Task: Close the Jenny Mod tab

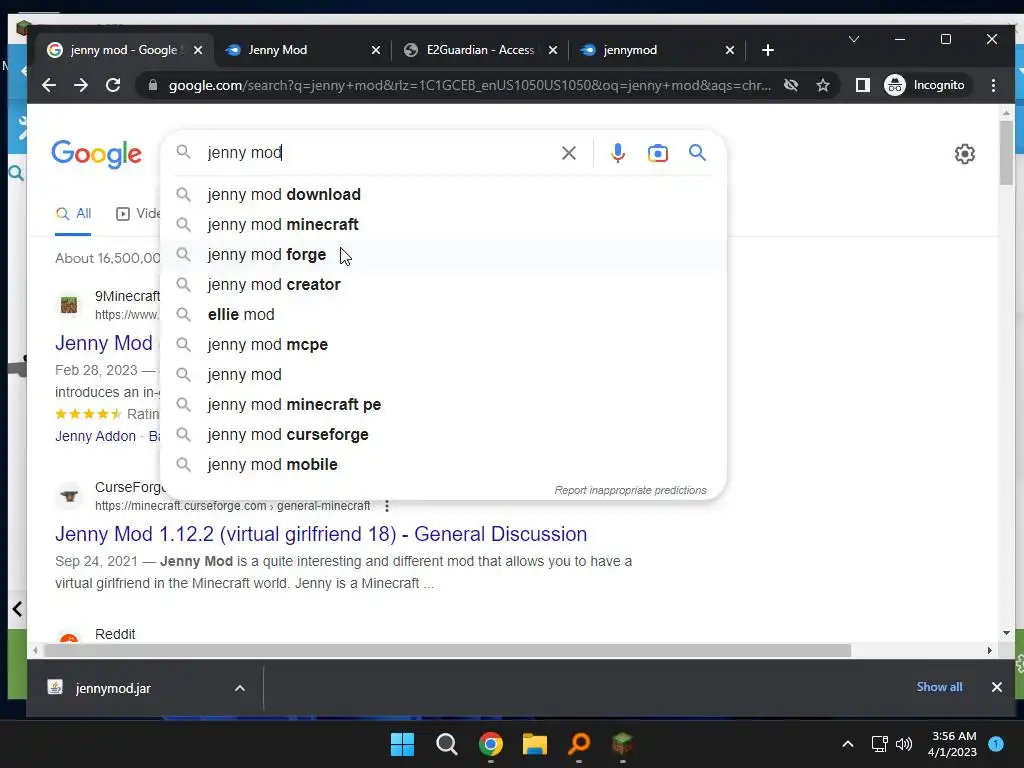Action: (x=376, y=50)
